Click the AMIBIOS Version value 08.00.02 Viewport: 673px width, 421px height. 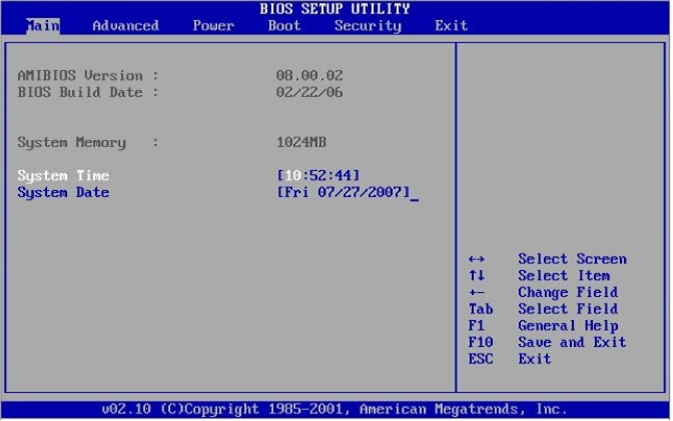(309, 75)
